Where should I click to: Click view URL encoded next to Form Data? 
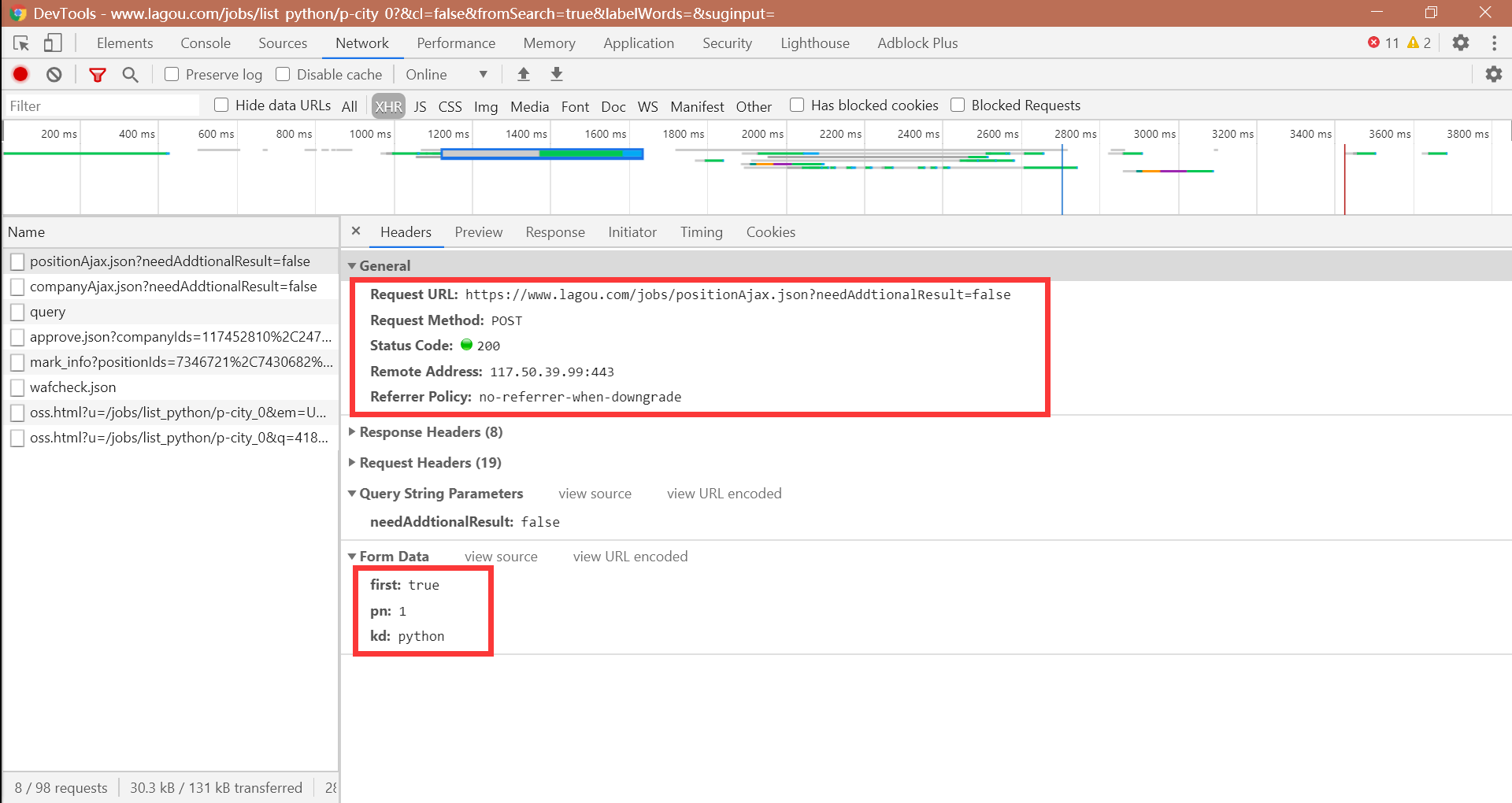[x=630, y=557]
